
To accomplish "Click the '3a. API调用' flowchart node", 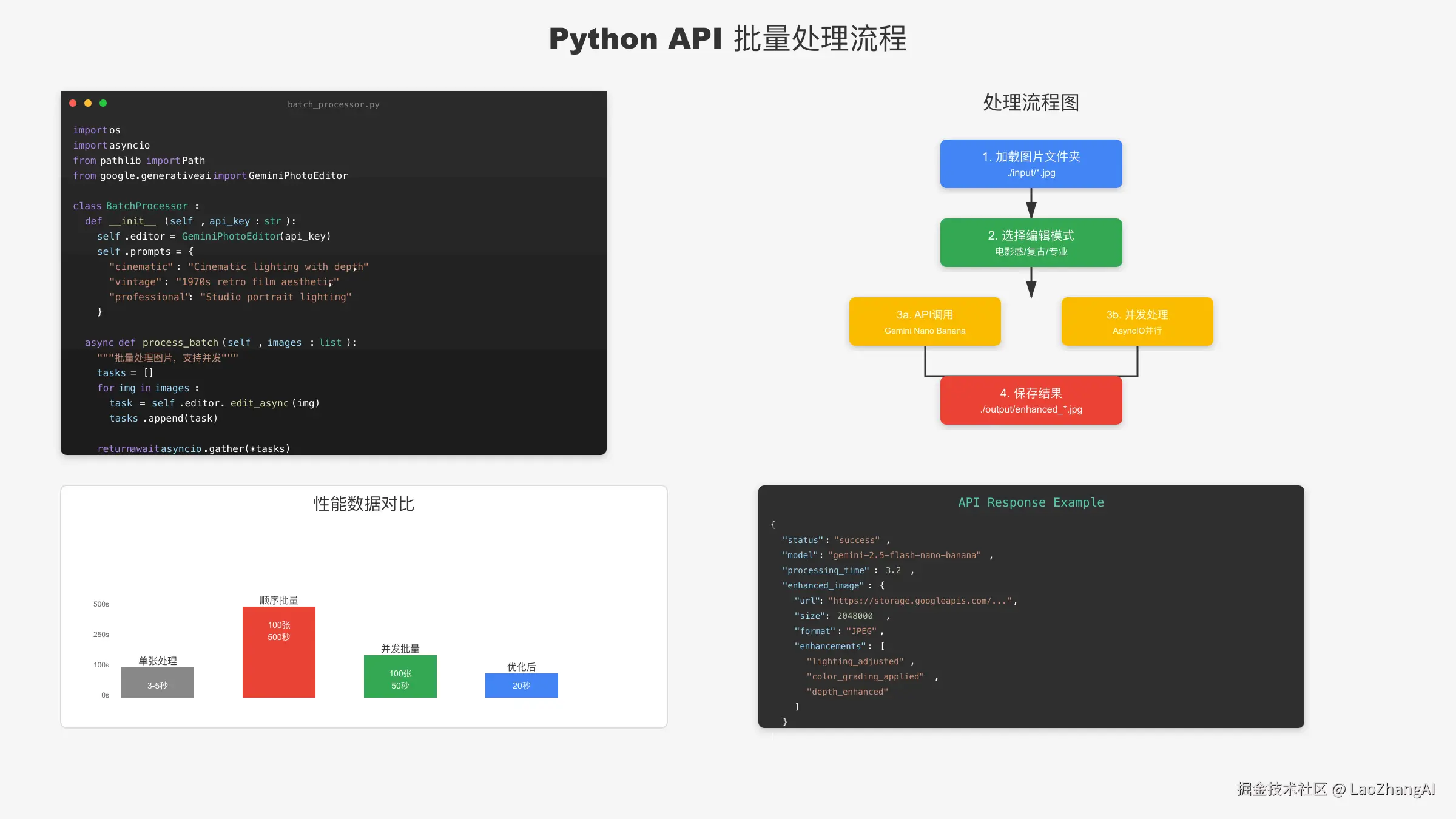I will point(925,321).
